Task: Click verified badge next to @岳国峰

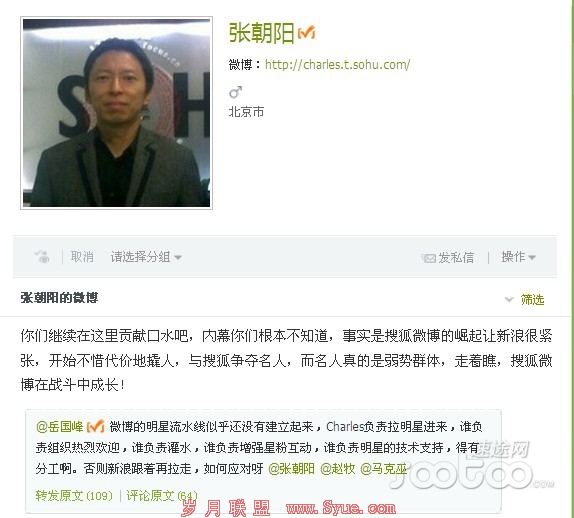Action: click(x=96, y=426)
